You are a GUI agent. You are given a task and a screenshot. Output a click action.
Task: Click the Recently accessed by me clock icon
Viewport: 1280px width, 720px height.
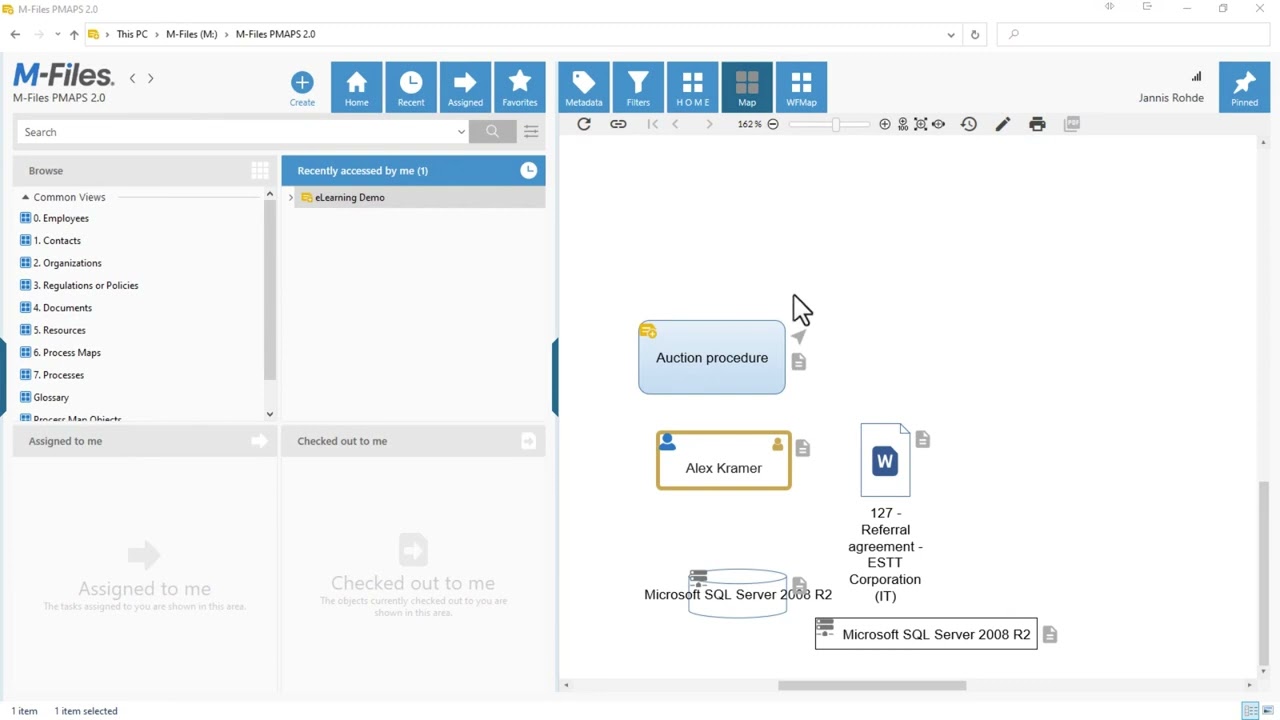[528, 171]
